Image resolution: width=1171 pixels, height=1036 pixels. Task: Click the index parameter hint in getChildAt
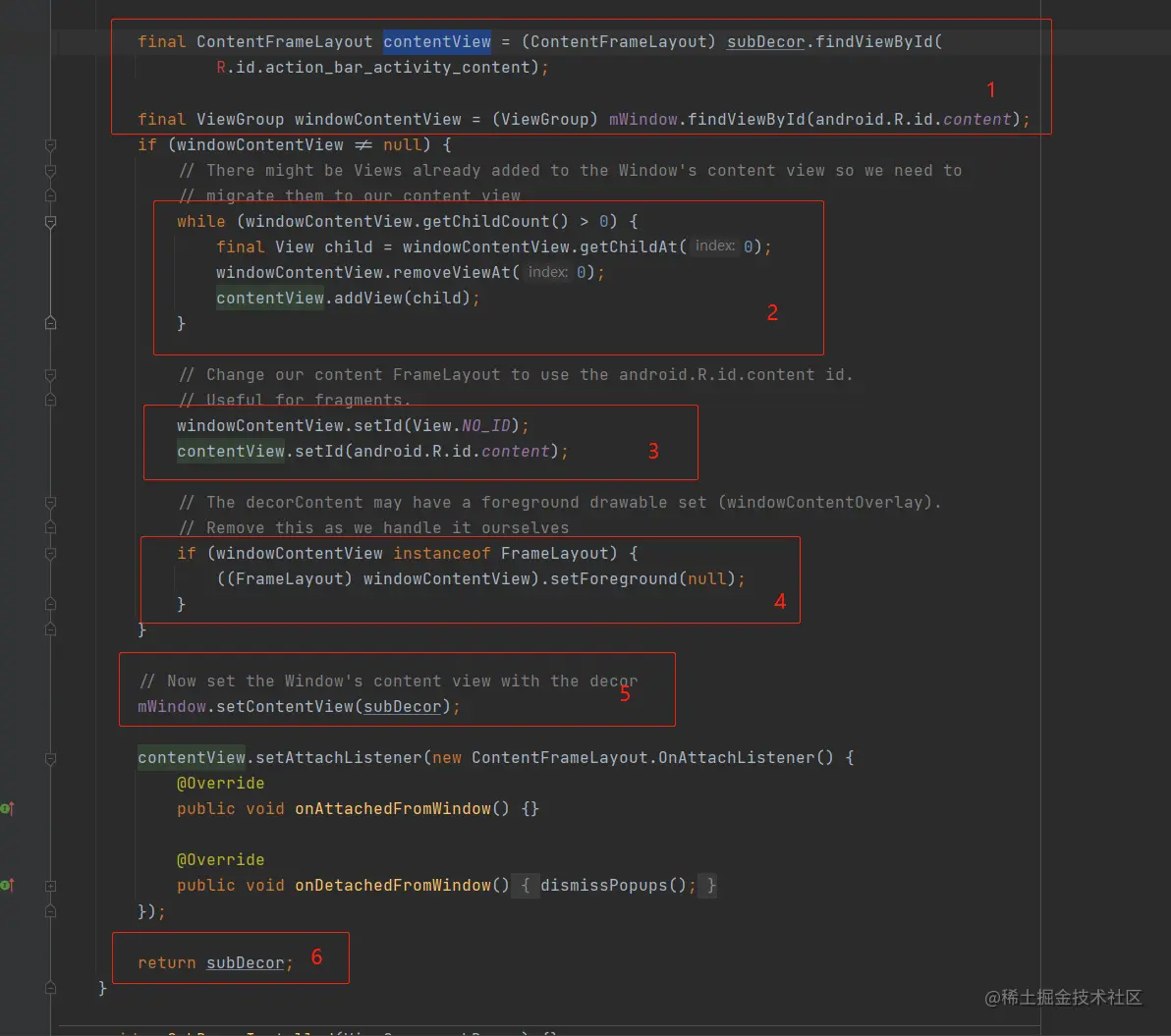click(x=715, y=245)
